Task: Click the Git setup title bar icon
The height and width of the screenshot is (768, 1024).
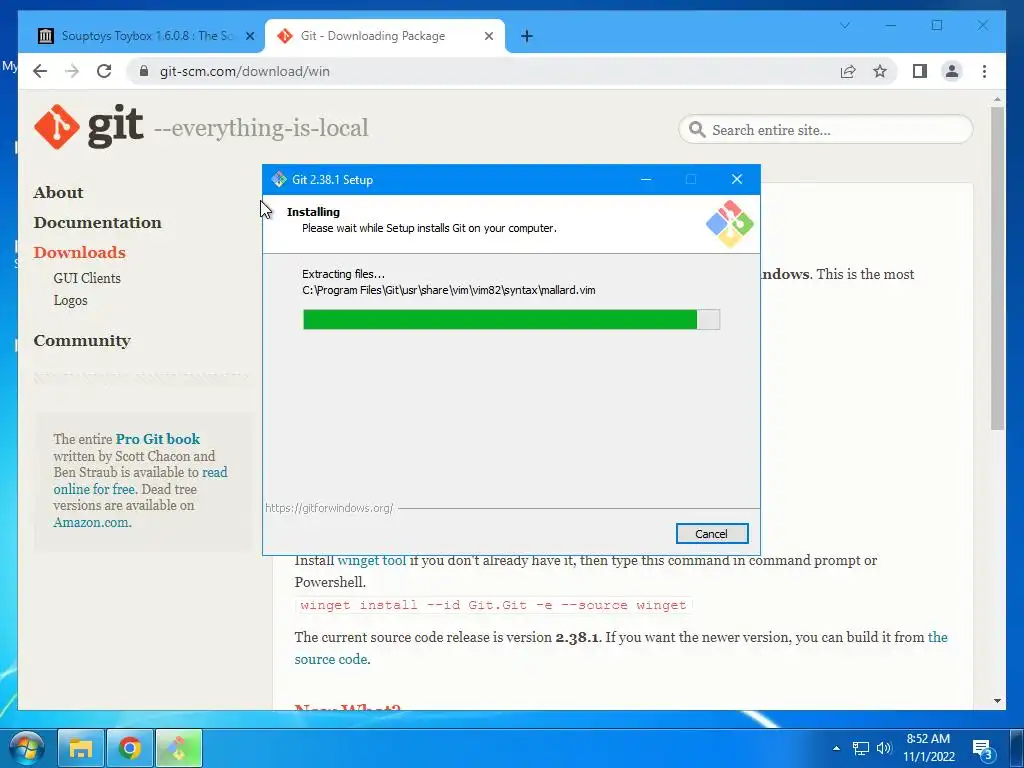Action: 279,179
